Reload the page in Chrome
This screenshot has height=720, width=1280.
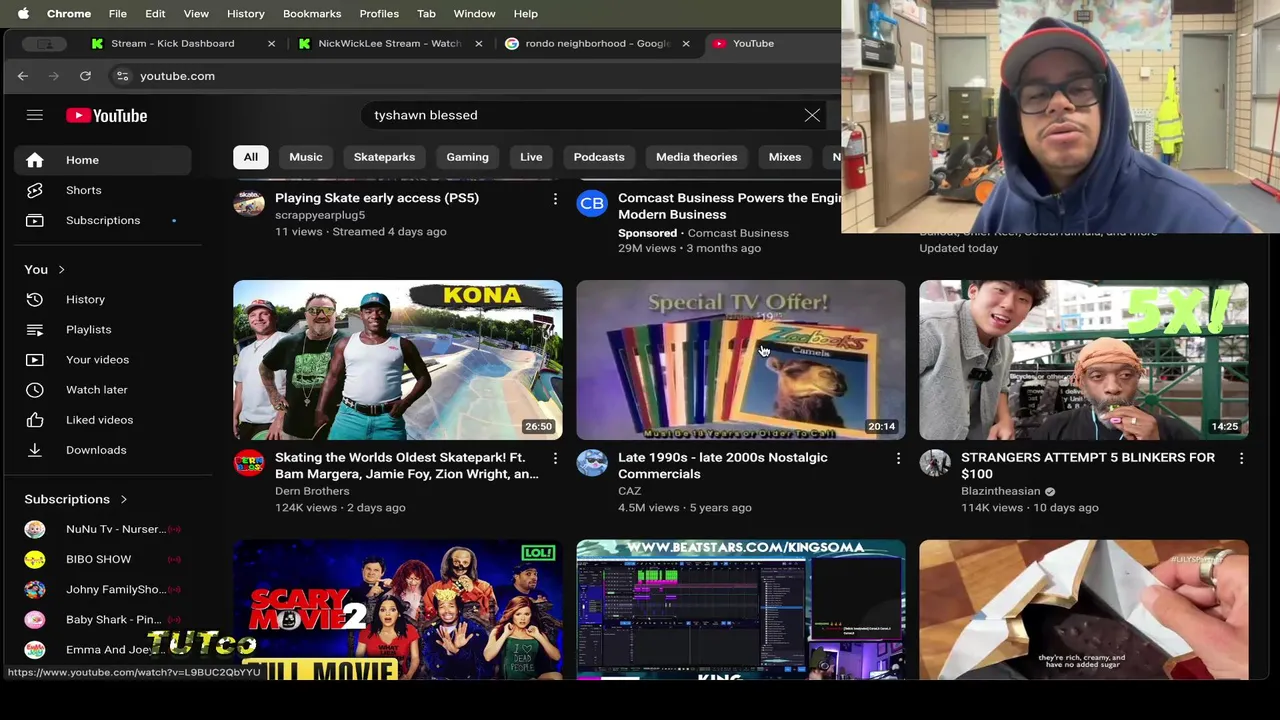pos(85,76)
